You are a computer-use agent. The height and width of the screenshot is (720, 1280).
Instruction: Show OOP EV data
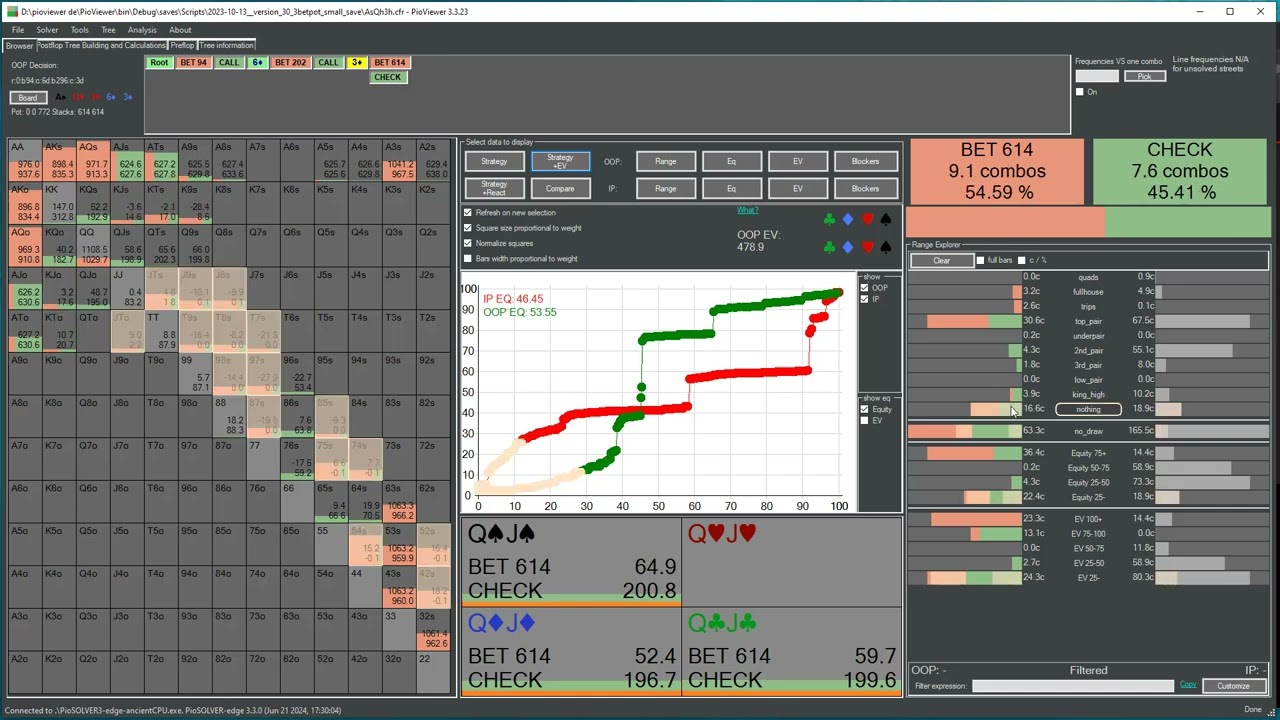pyautogui.click(x=798, y=161)
